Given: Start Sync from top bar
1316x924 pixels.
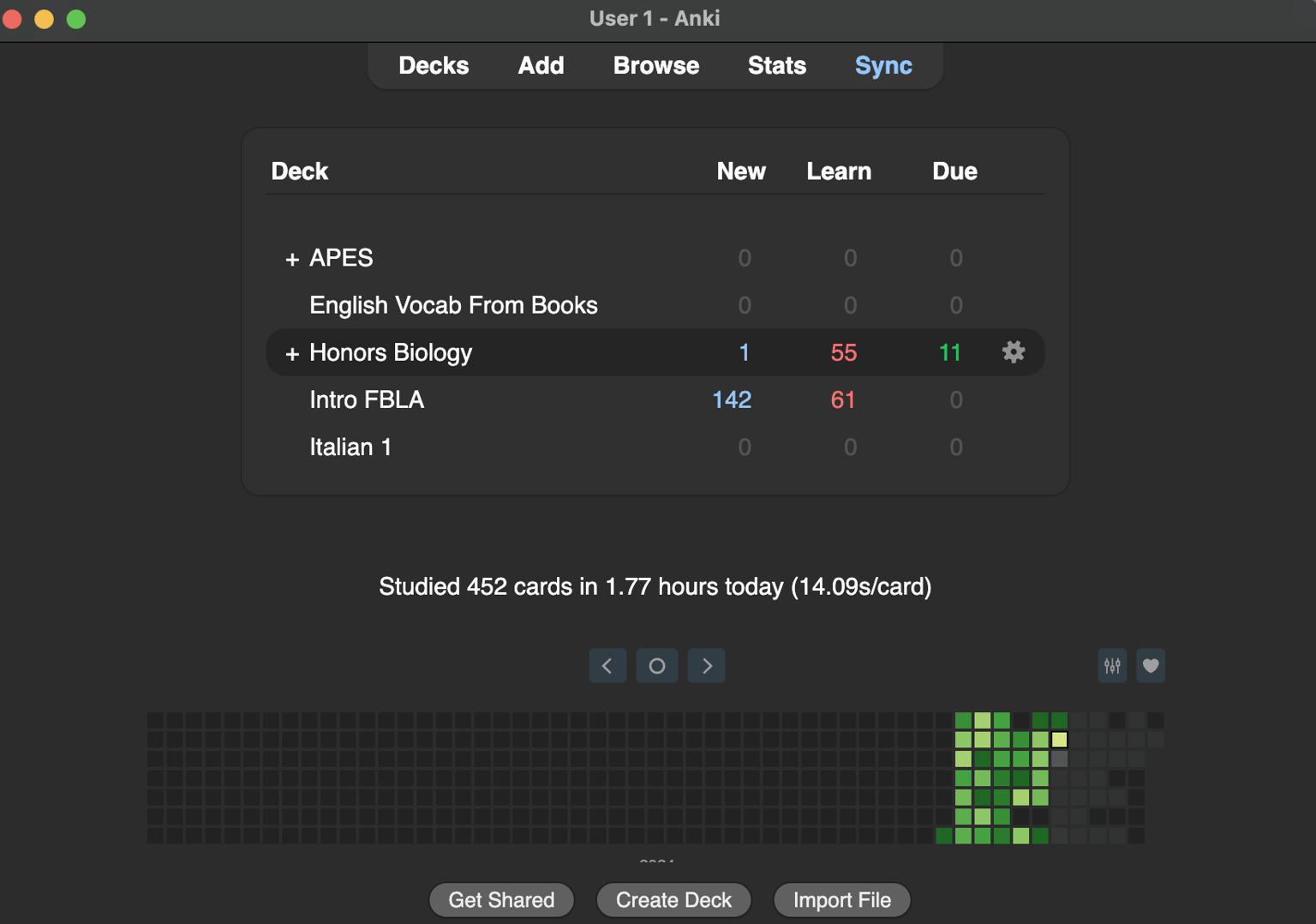Looking at the screenshot, I should point(883,66).
